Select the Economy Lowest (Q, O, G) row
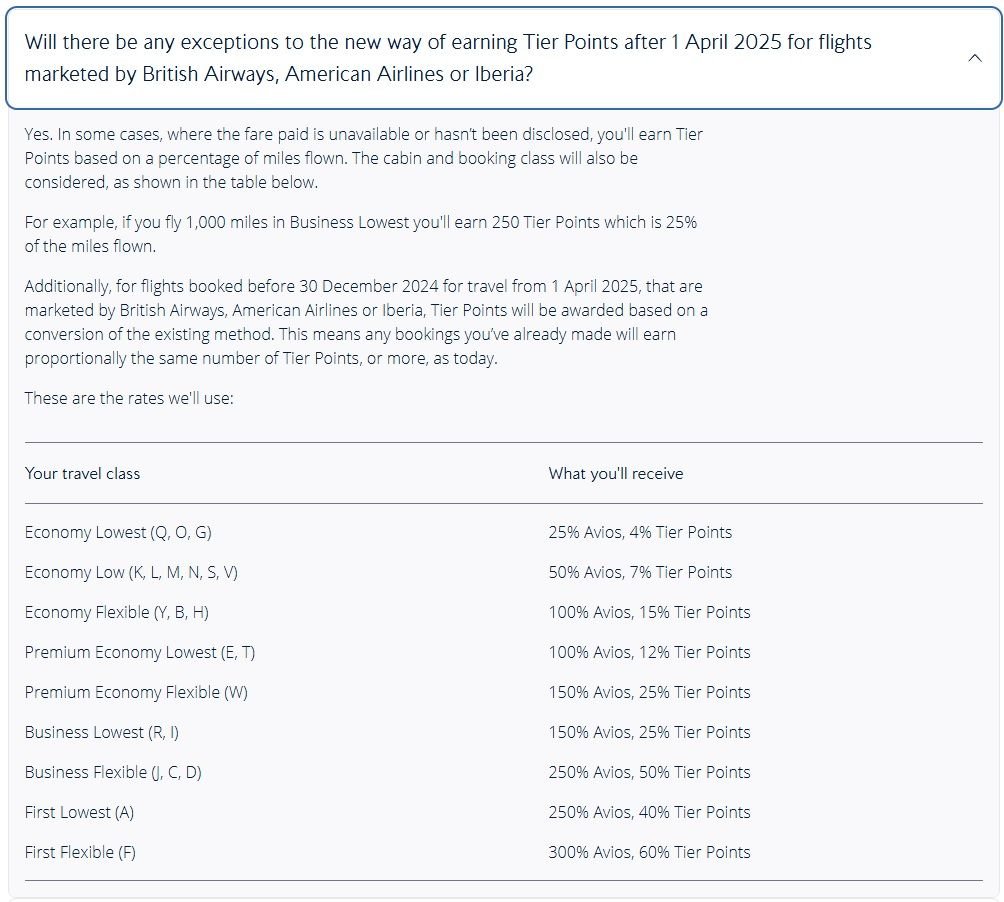The height and width of the screenshot is (902, 1004). click(118, 532)
